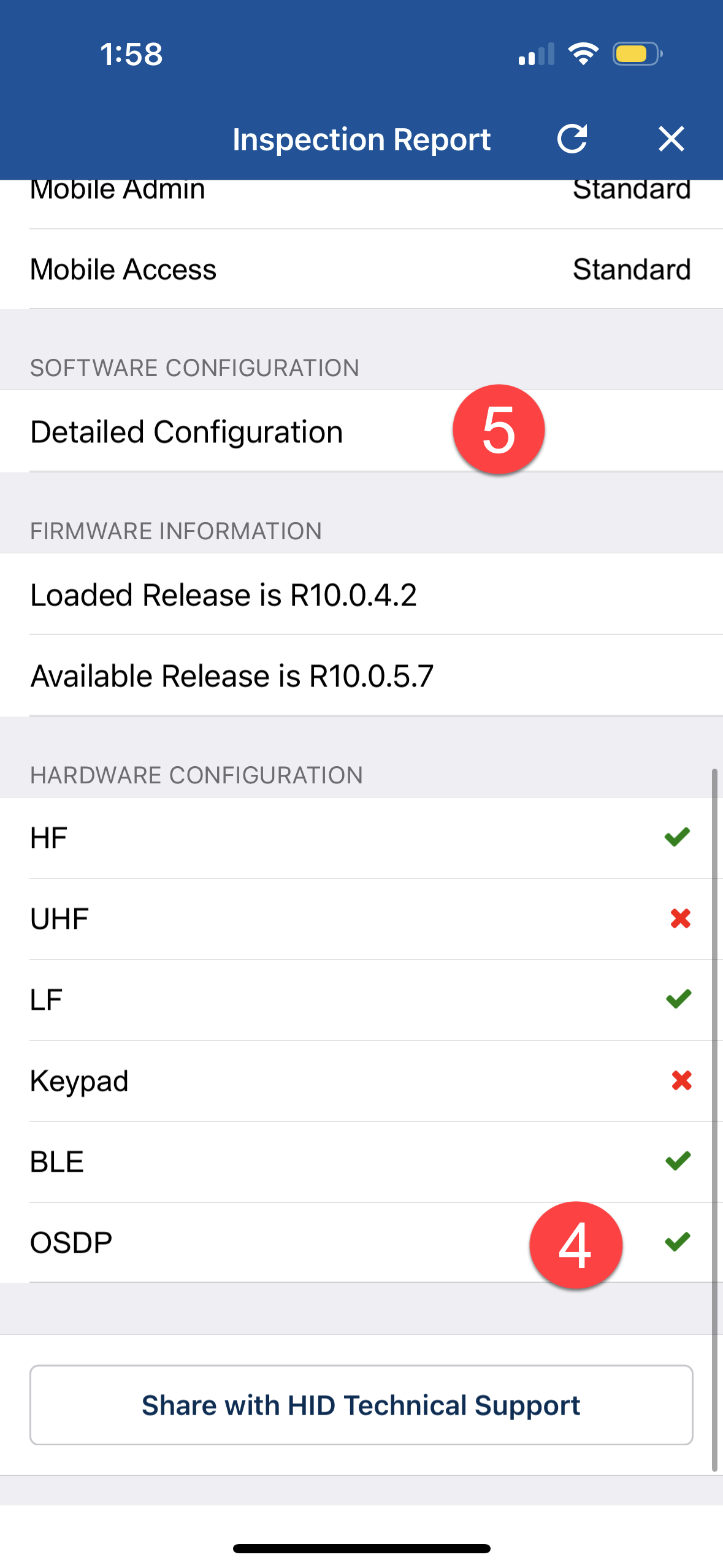Image resolution: width=723 pixels, height=1568 pixels.
Task: Tap the green checkmark beside HF
Action: point(677,837)
